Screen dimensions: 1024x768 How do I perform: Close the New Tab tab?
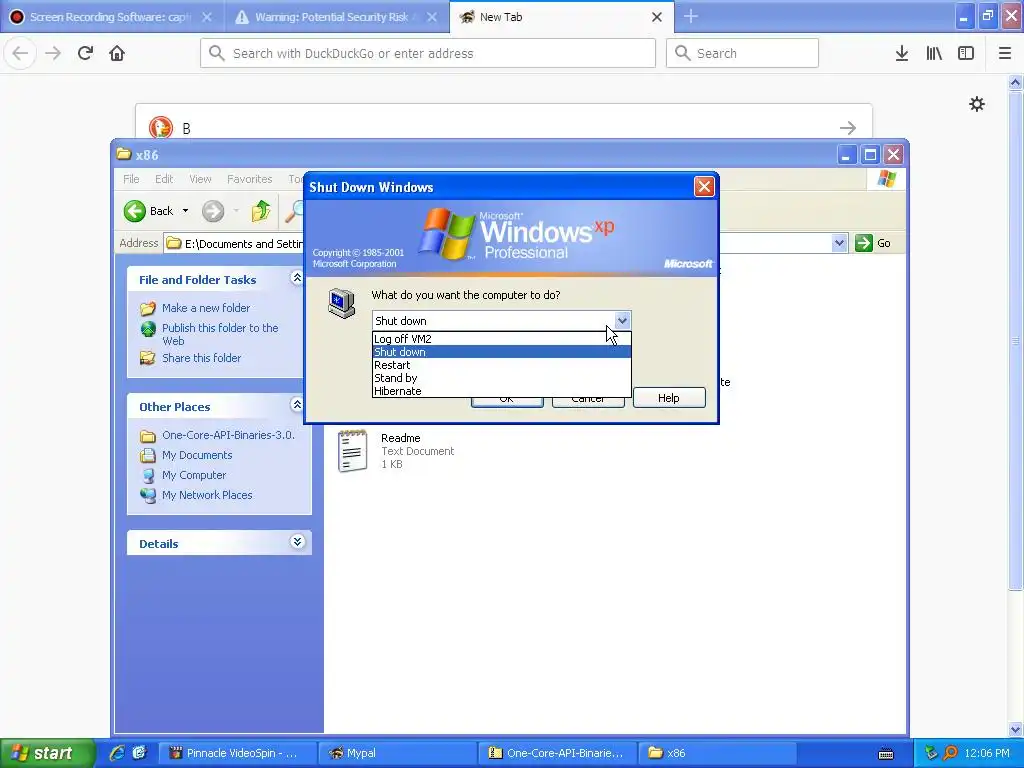pyautogui.click(x=657, y=17)
